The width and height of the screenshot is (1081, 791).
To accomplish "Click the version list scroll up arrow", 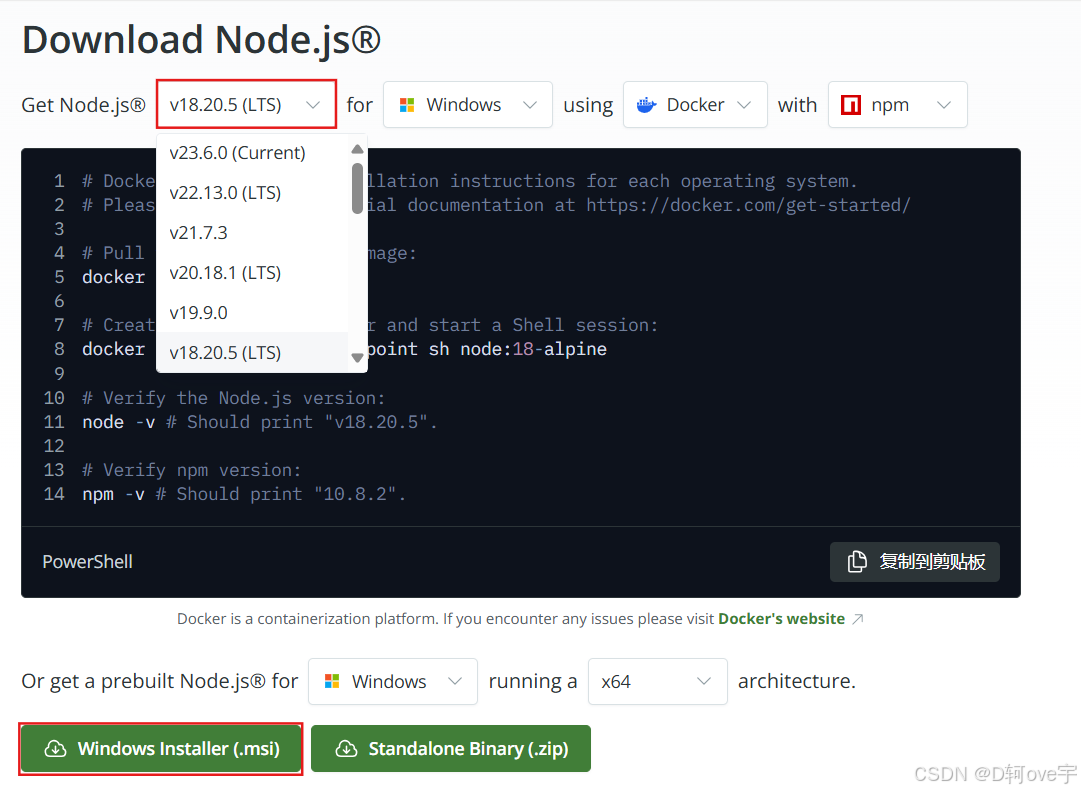I will [x=357, y=149].
